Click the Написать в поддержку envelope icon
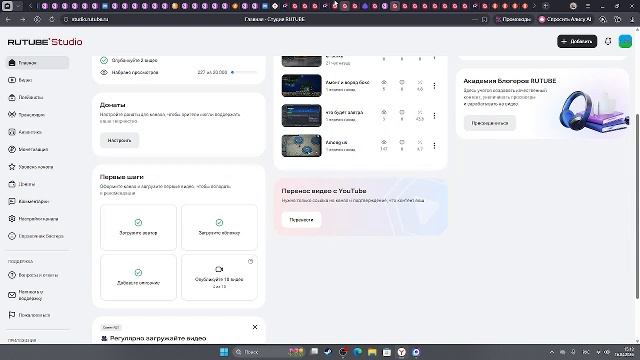 tap(12, 295)
